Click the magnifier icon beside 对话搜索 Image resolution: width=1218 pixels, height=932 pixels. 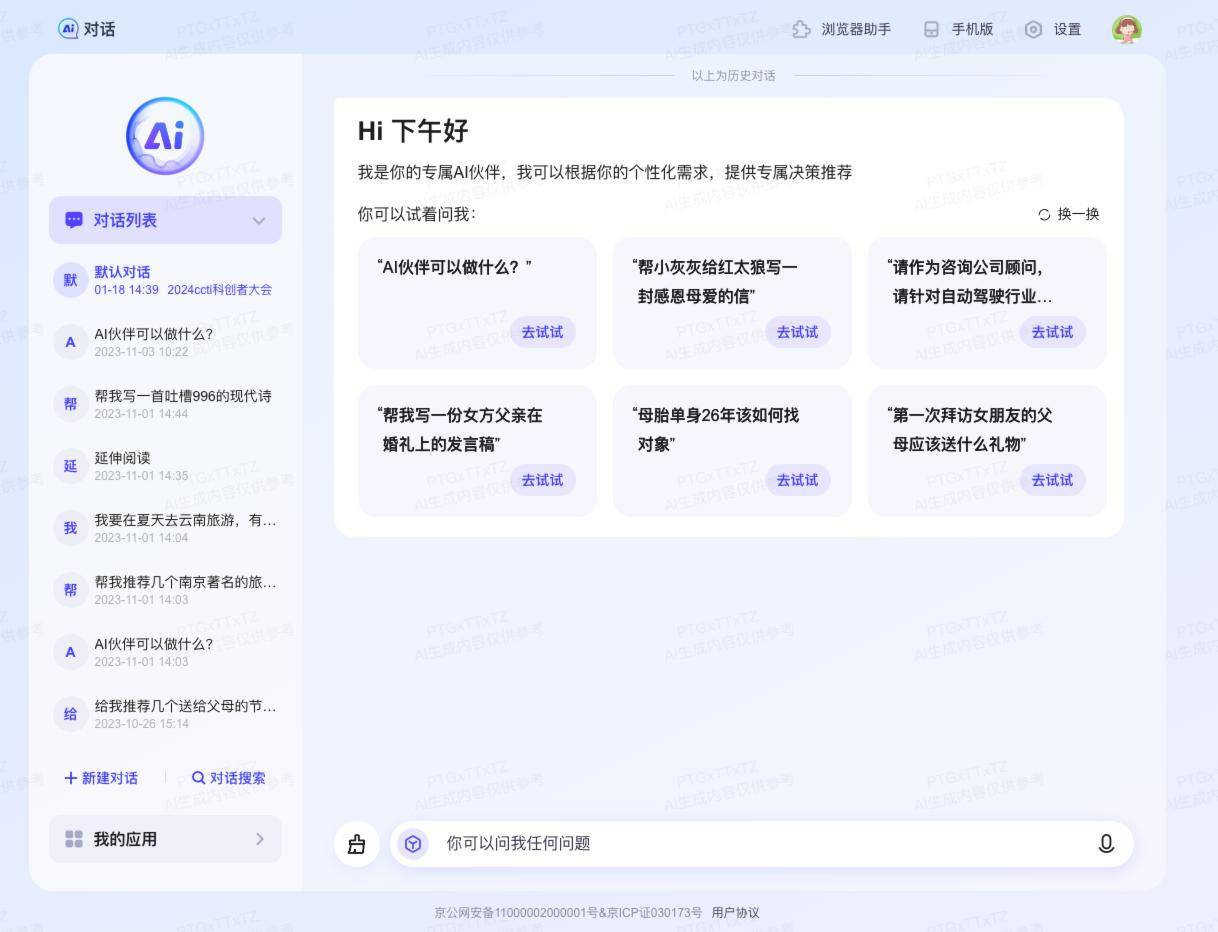[200, 778]
